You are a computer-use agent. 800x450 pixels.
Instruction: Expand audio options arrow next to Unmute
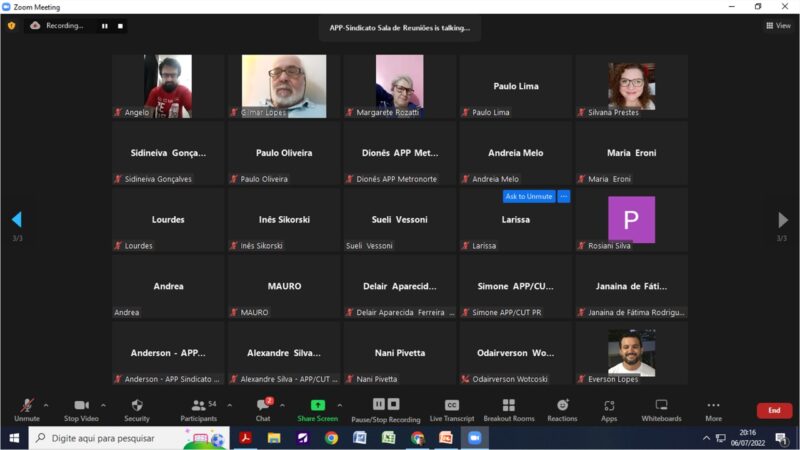click(46, 405)
